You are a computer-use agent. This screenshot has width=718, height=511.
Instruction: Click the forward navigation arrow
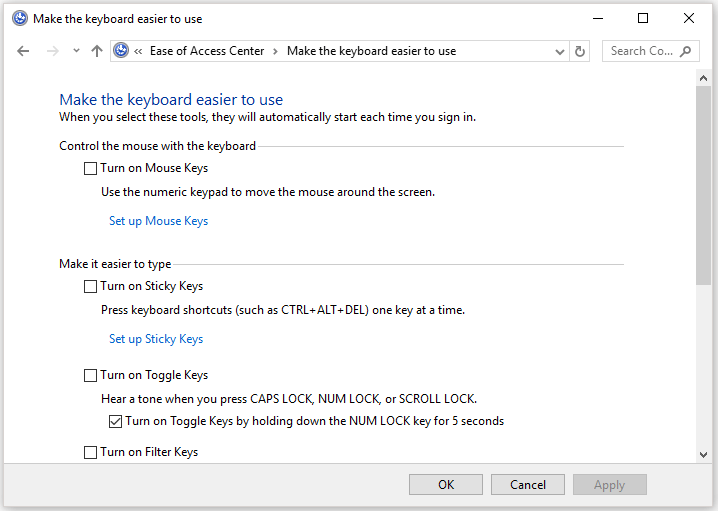pos(53,51)
